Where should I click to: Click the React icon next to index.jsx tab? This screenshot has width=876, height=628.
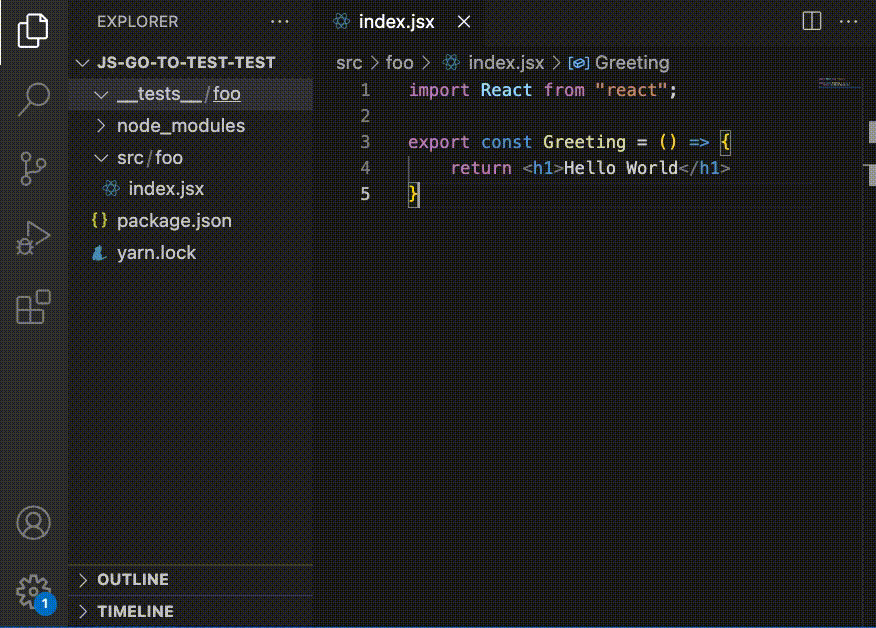342,20
